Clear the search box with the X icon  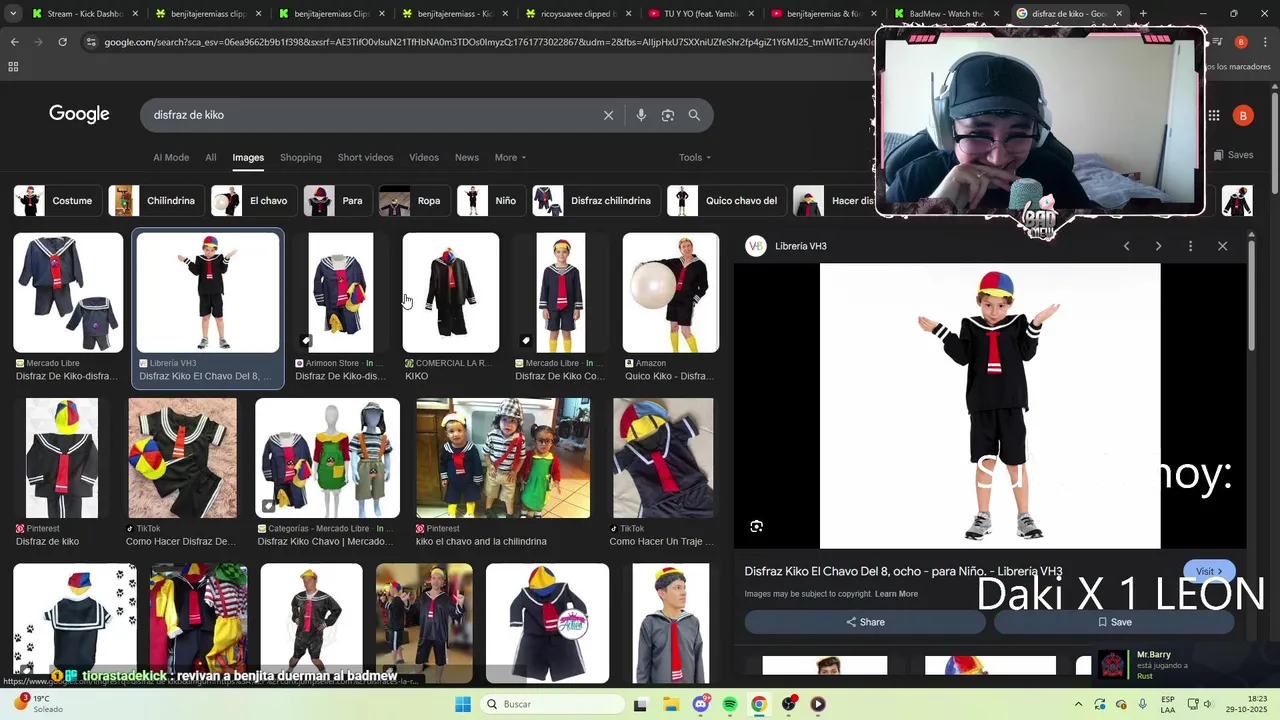(608, 115)
